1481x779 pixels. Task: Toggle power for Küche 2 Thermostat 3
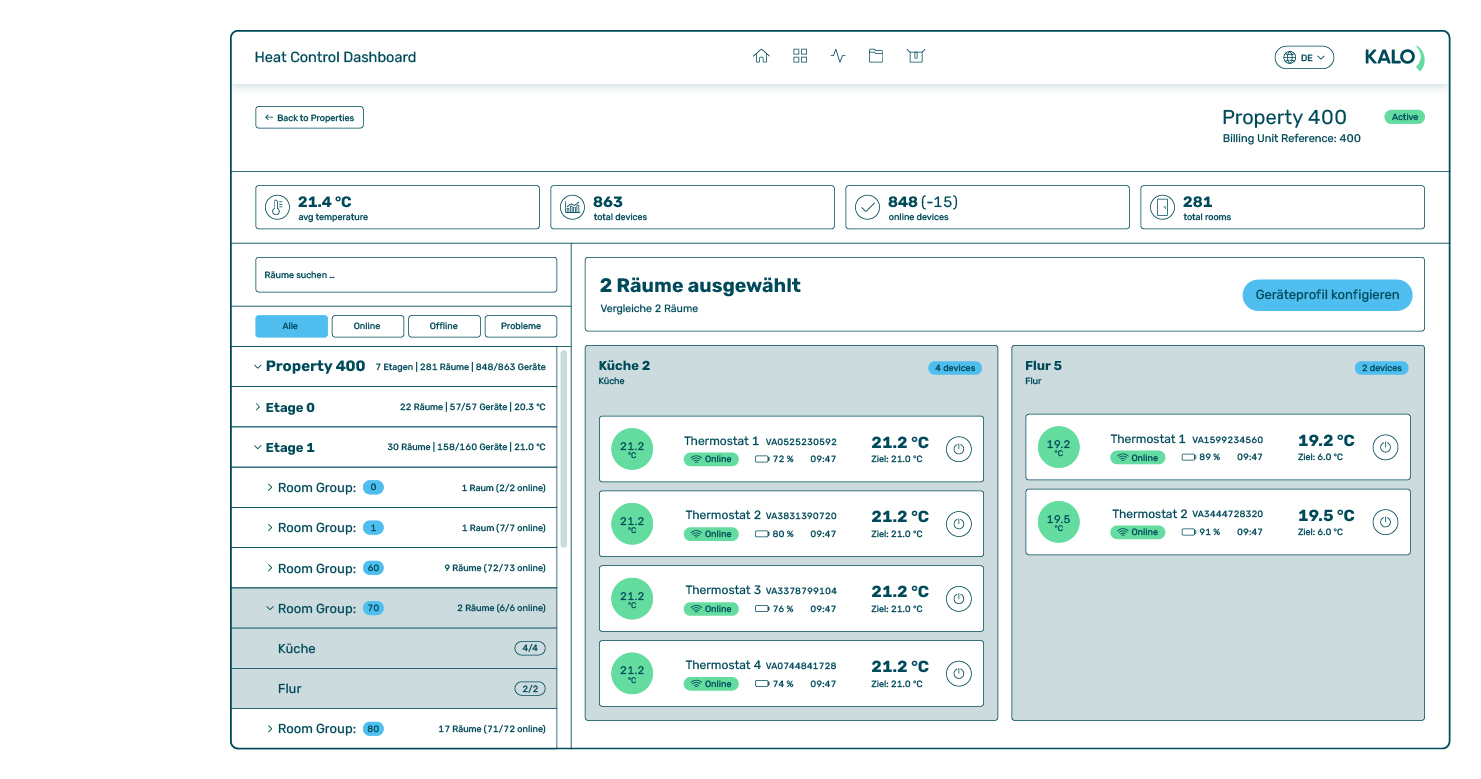(x=958, y=599)
